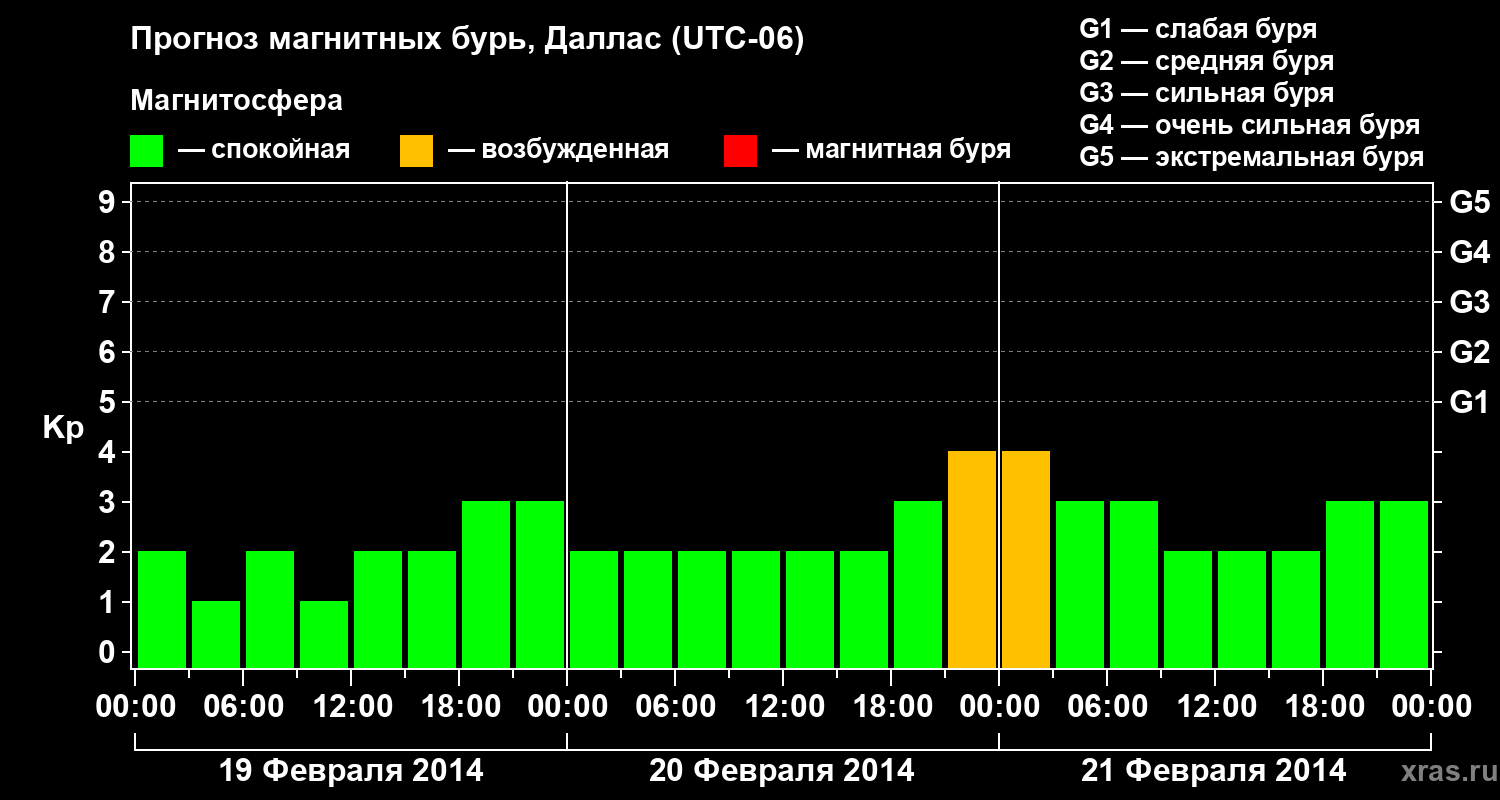The image size is (1500, 800).
Task: Click the '18:00' time label under 19 February
Action: 459,707
